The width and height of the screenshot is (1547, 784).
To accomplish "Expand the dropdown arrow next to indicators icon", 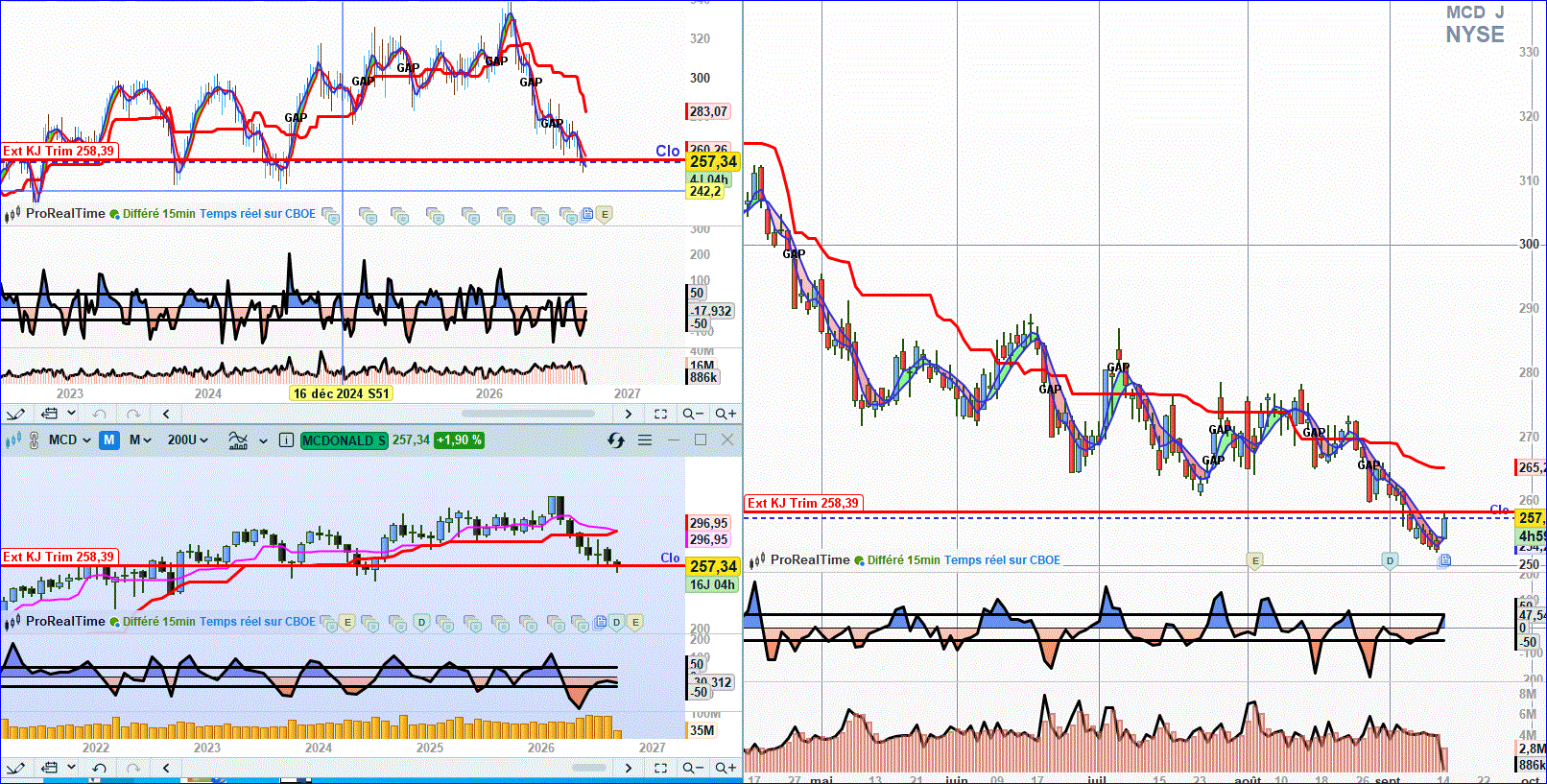I will pyautogui.click(x=263, y=440).
